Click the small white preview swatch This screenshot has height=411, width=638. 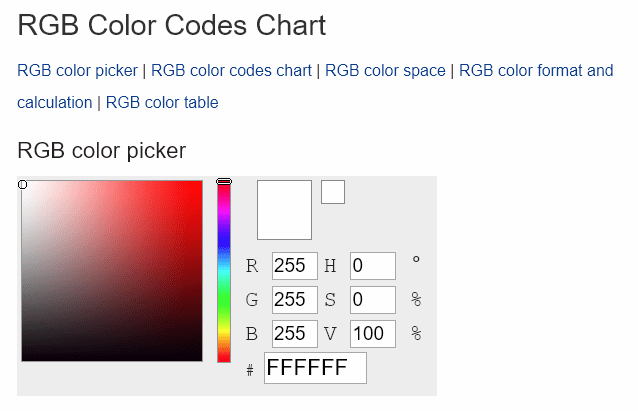tap(333, 192)
